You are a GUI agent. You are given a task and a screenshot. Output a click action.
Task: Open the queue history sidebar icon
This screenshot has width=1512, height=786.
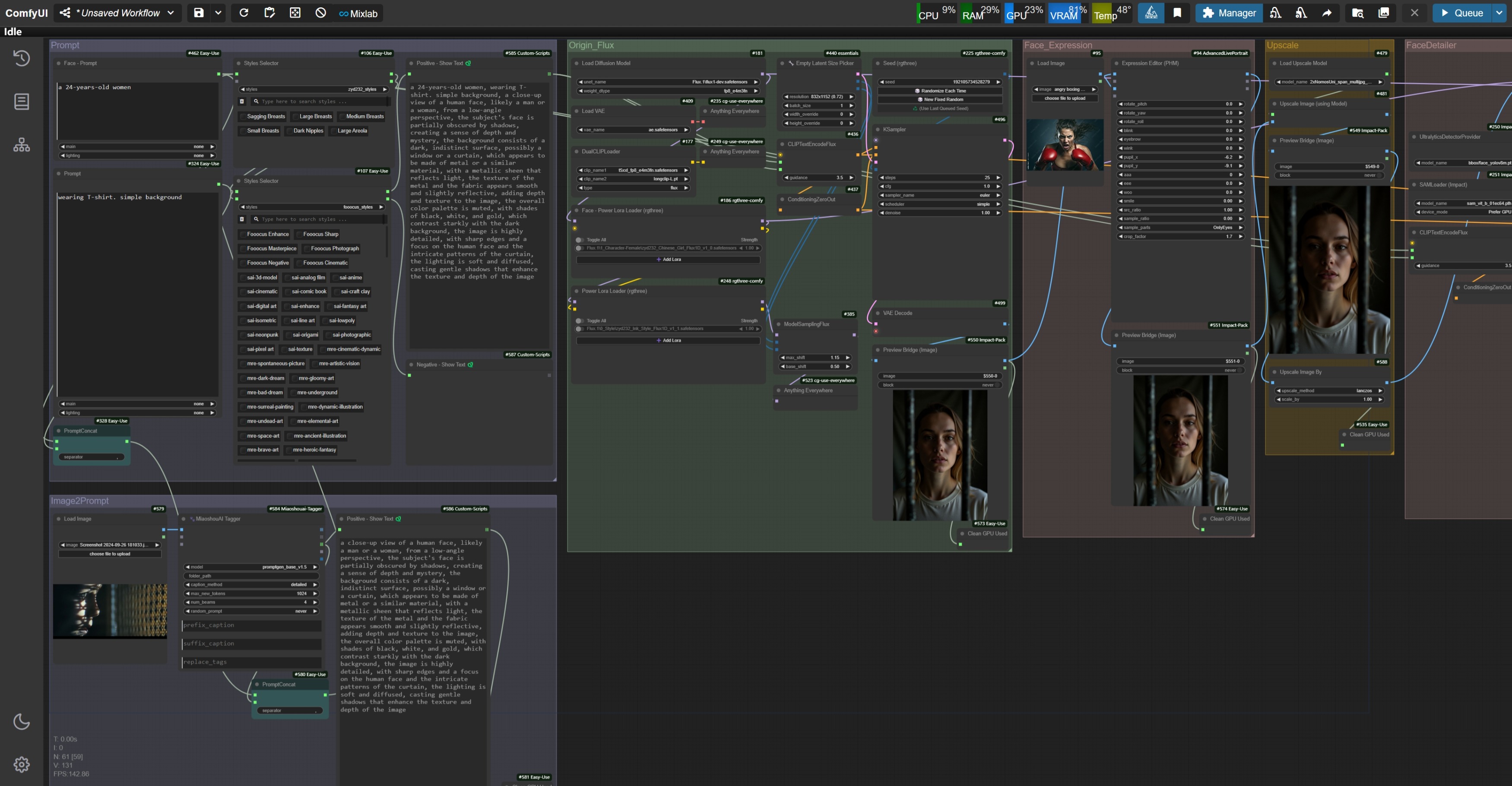pyautogui.click(x=22, y=57)
